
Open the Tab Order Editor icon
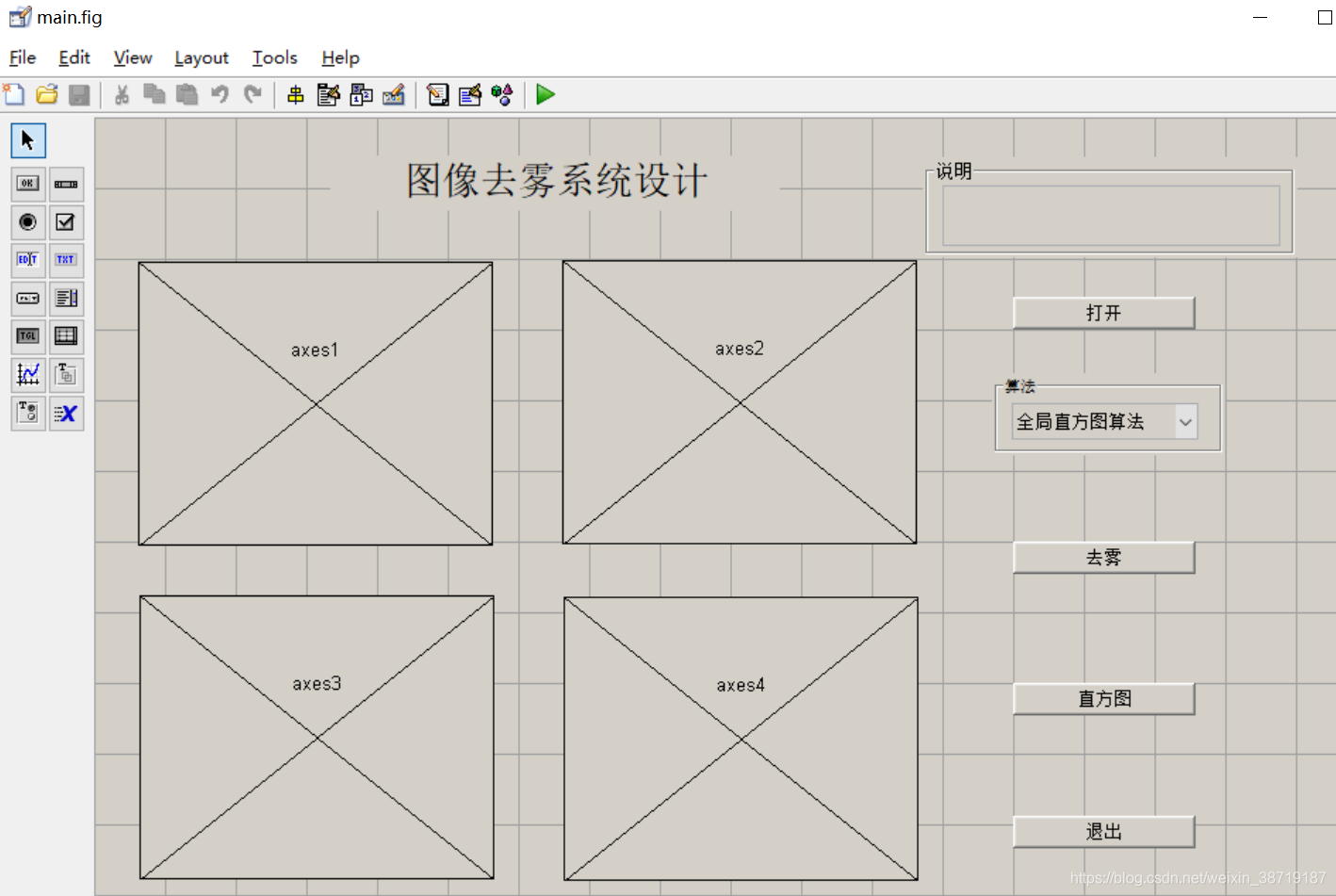361,94
